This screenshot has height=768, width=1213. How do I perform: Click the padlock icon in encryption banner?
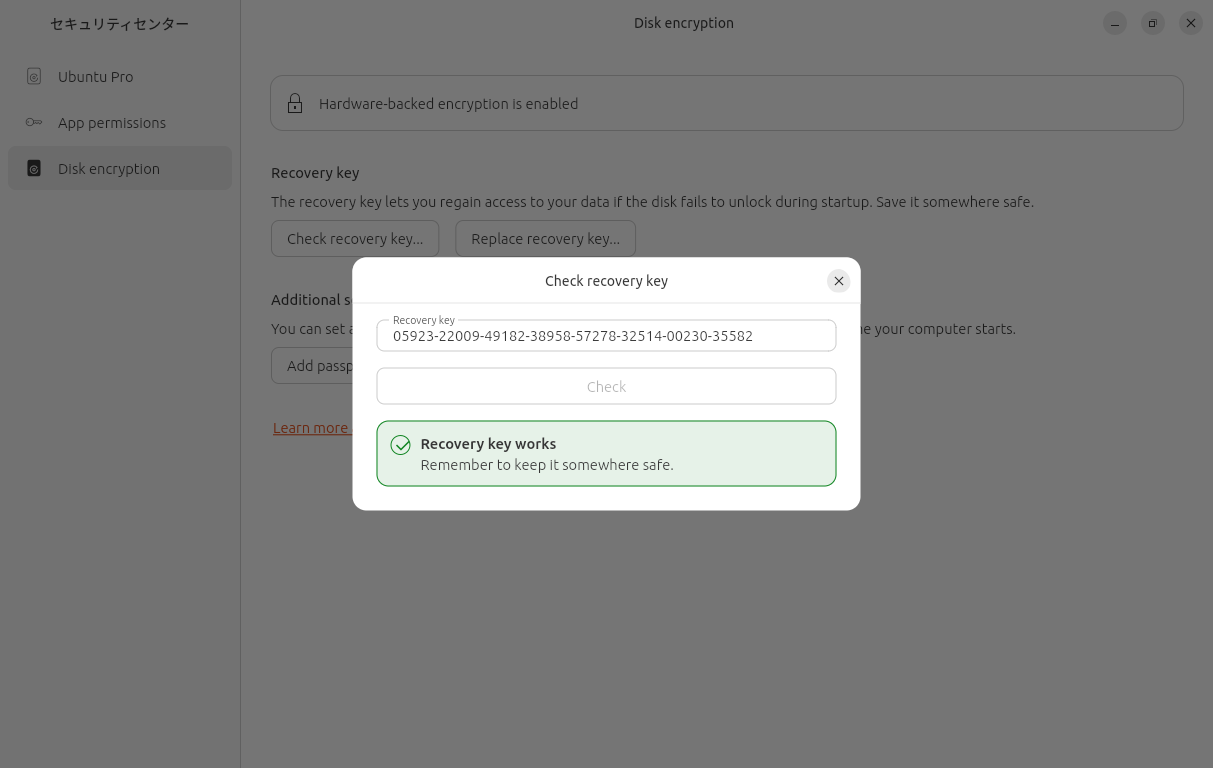(295, 104)
